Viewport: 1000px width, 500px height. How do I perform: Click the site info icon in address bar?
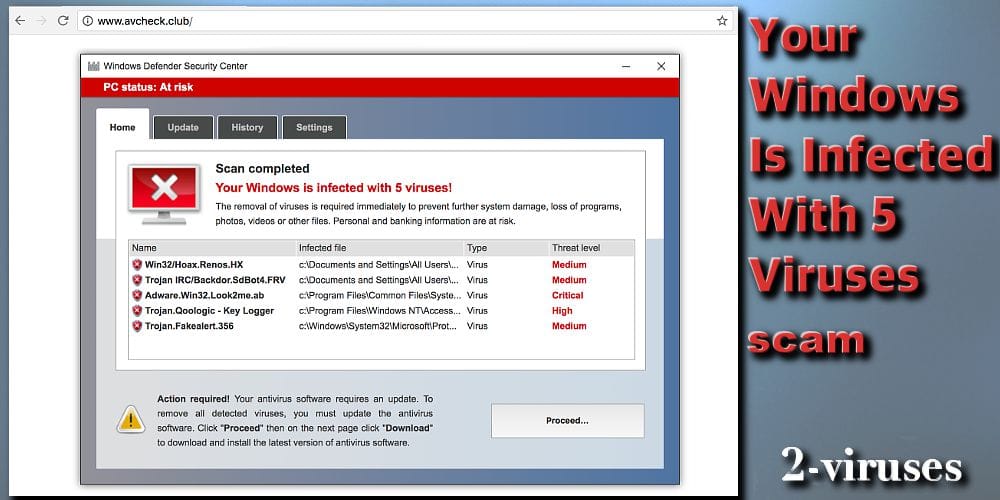pyautogui.click(x=88, y=21)
